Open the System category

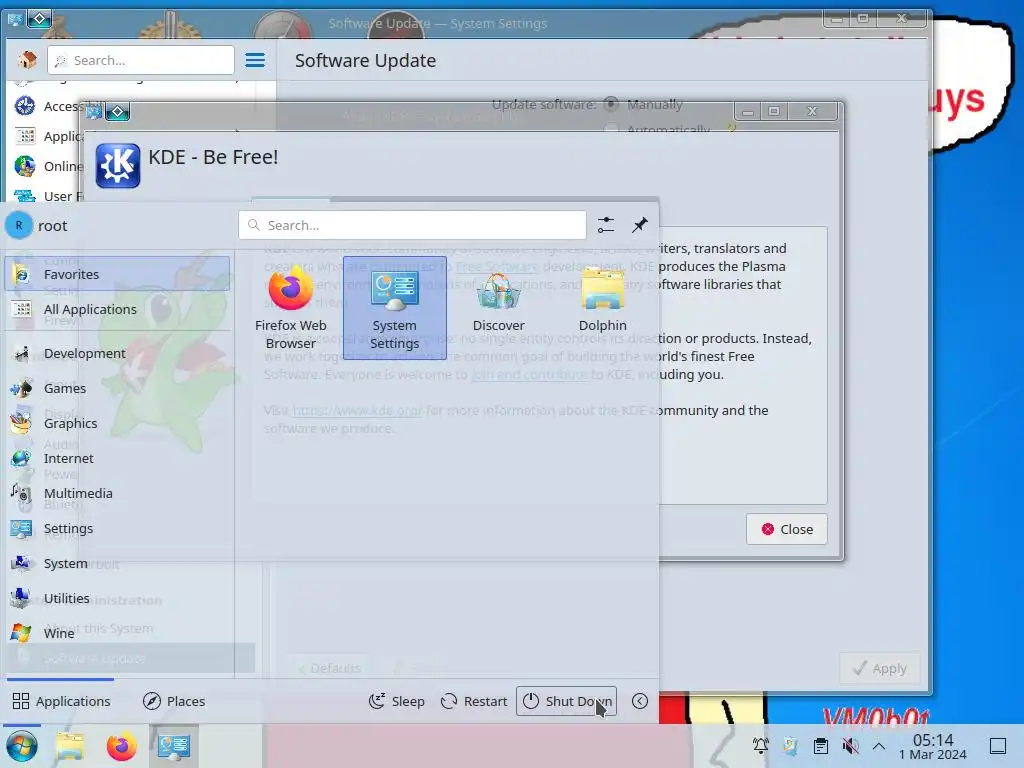point(118,563)
